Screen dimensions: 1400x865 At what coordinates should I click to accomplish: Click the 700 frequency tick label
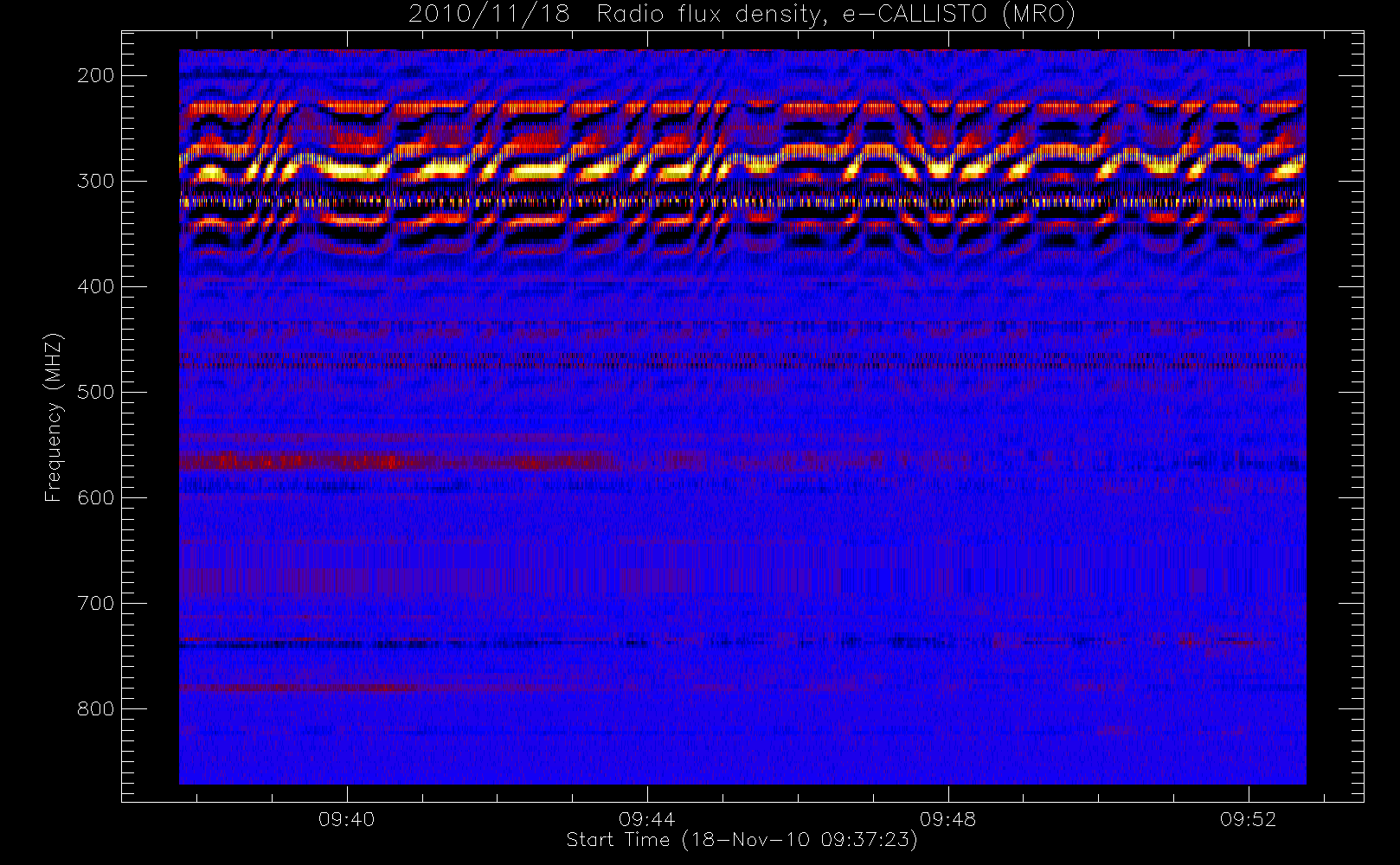[96, 603]
